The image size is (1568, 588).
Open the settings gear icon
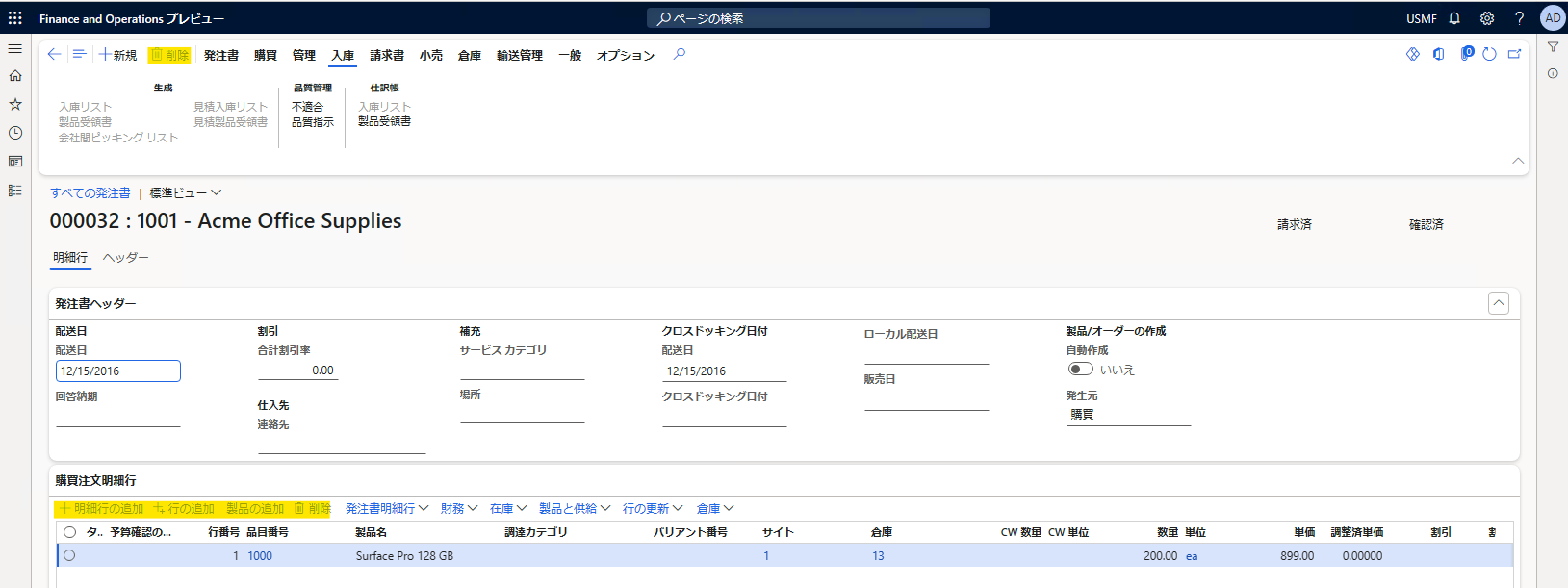coord(1487,18)
